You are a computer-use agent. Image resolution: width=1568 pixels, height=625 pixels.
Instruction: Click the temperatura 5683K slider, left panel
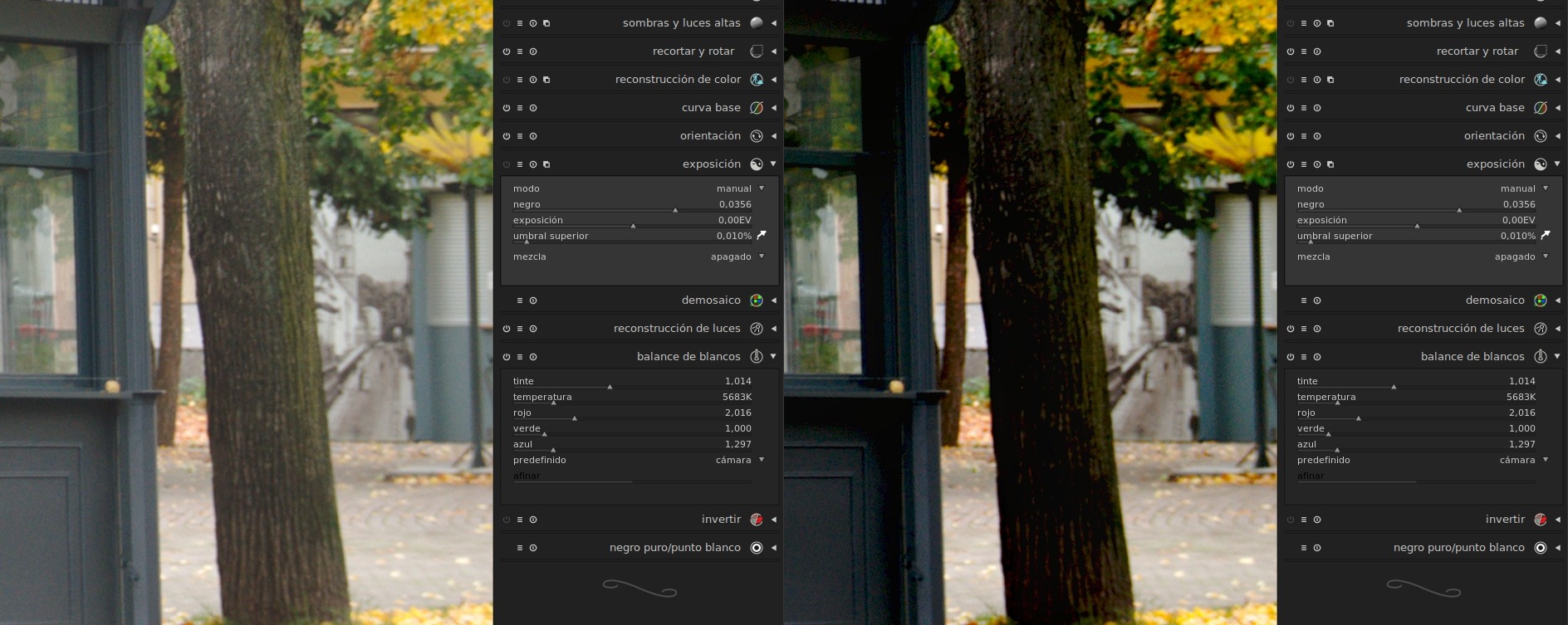click(632, 398)
